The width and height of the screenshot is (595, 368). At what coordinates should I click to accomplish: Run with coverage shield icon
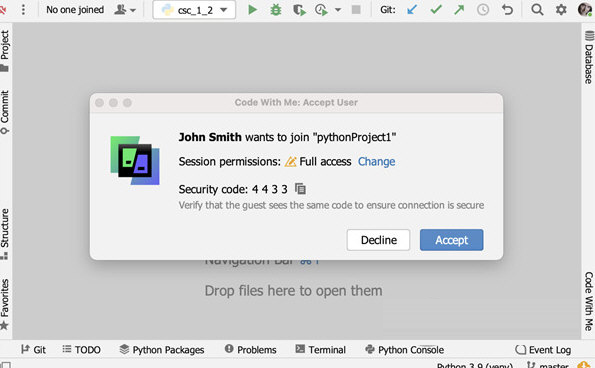pyautogui.click(x=299, y=9)
